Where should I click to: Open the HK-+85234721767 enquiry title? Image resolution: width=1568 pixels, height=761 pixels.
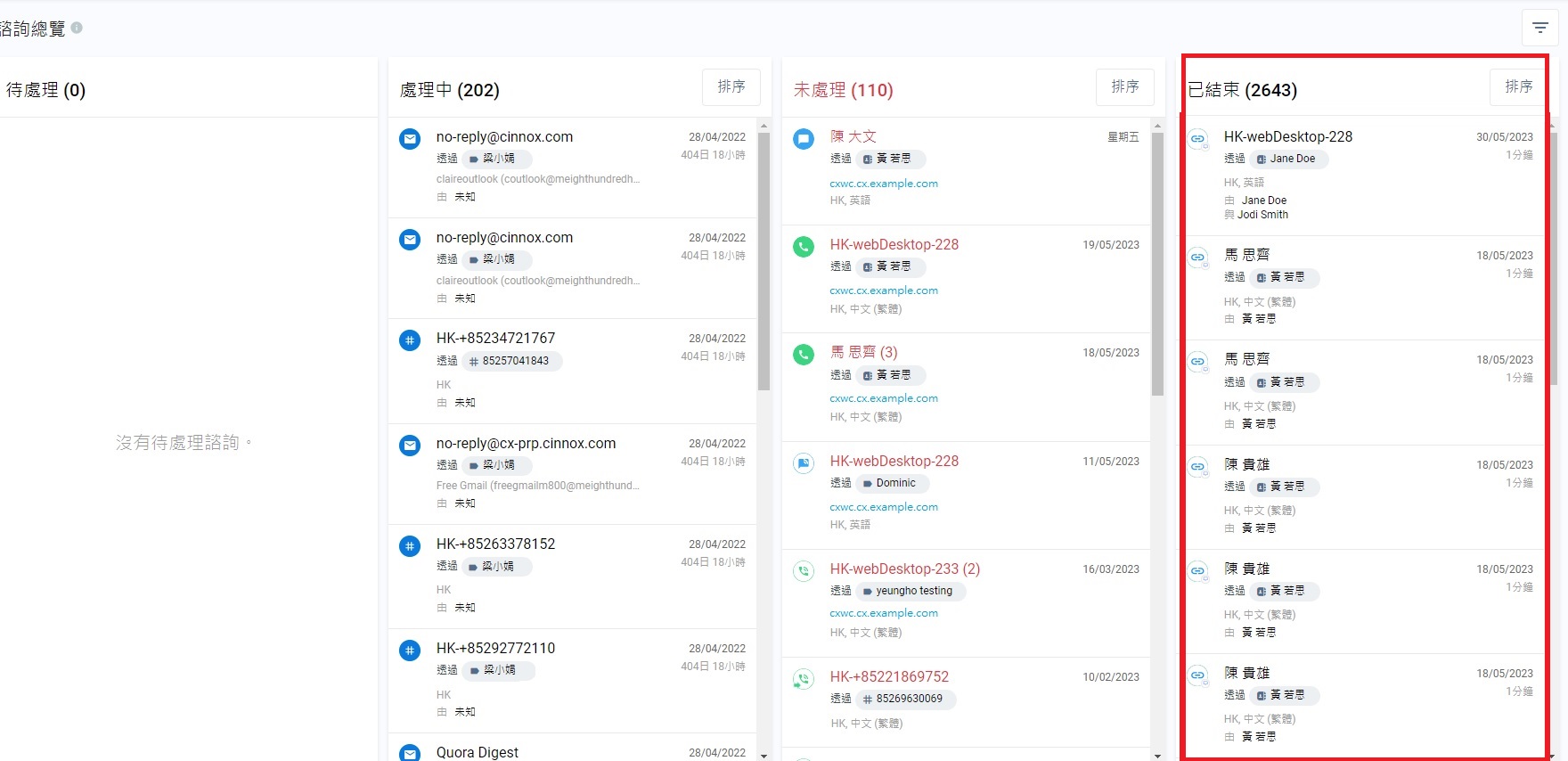[495, 339]
